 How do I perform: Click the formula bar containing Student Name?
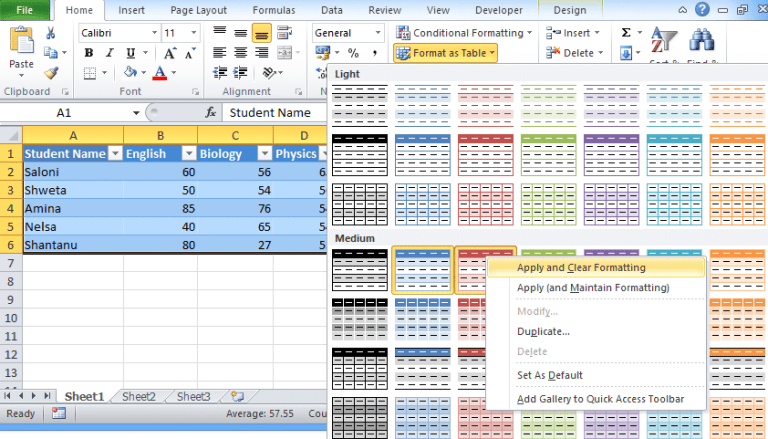pos(275,113)
